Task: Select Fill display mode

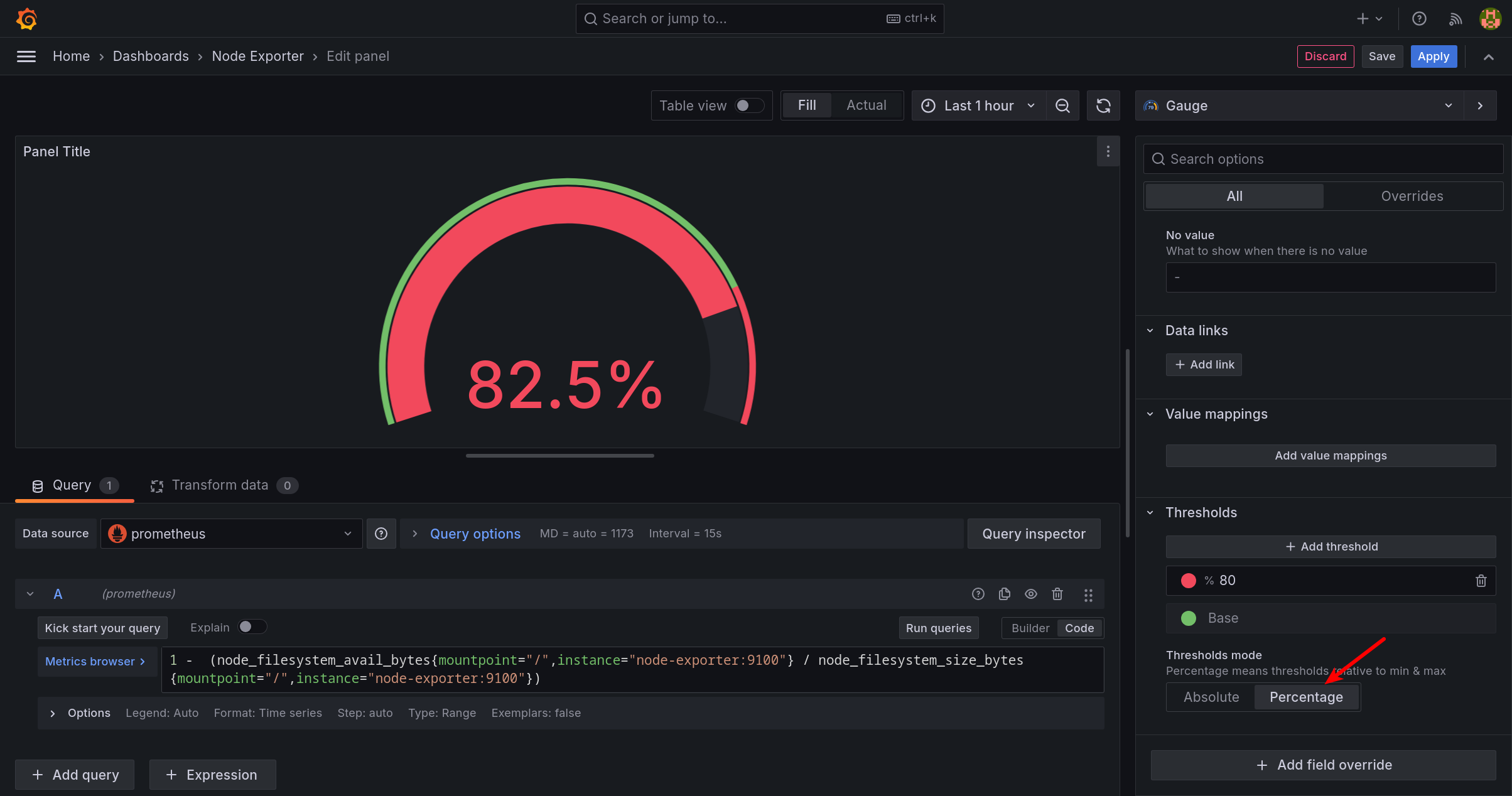Action: 807,105
